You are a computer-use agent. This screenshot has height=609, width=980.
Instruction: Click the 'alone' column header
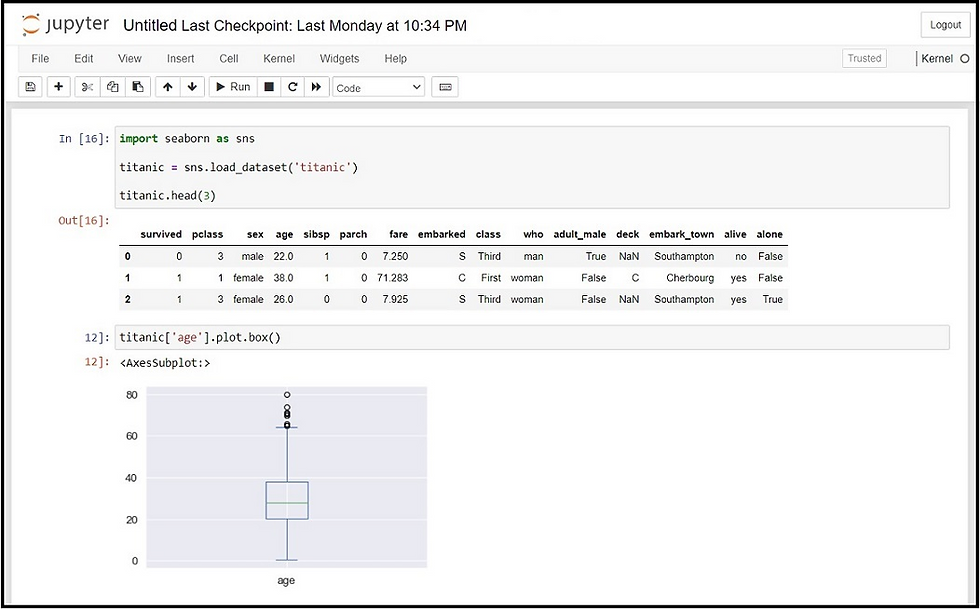769,234
